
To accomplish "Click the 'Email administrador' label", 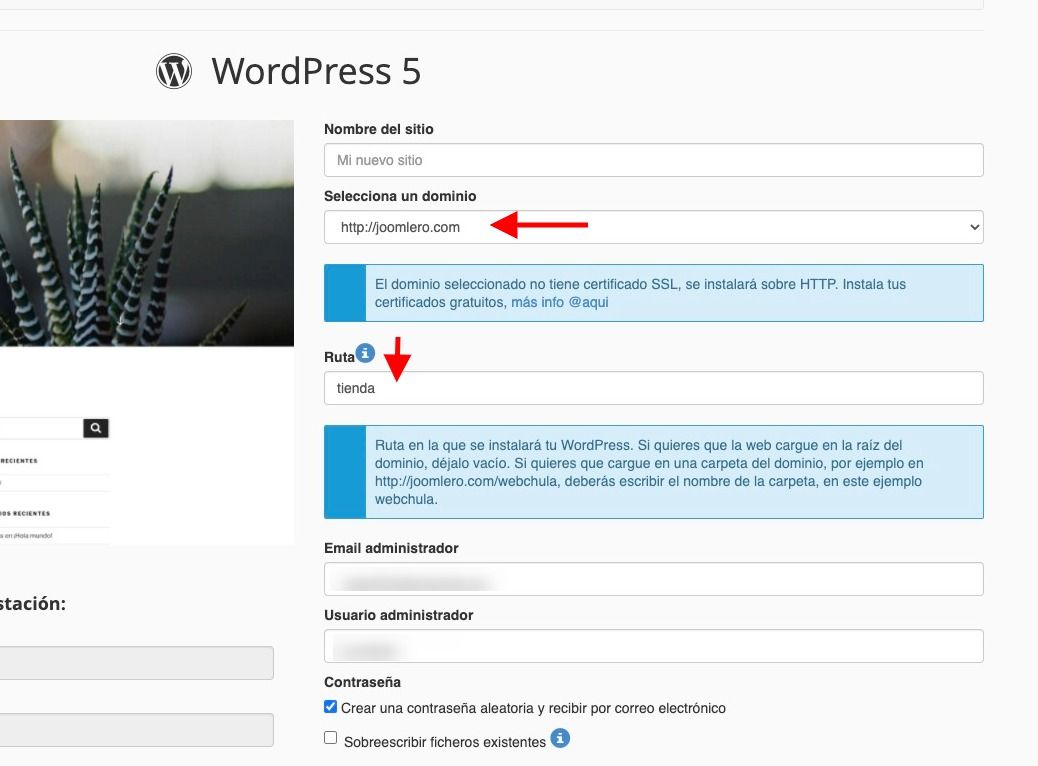I will (391, 548).
